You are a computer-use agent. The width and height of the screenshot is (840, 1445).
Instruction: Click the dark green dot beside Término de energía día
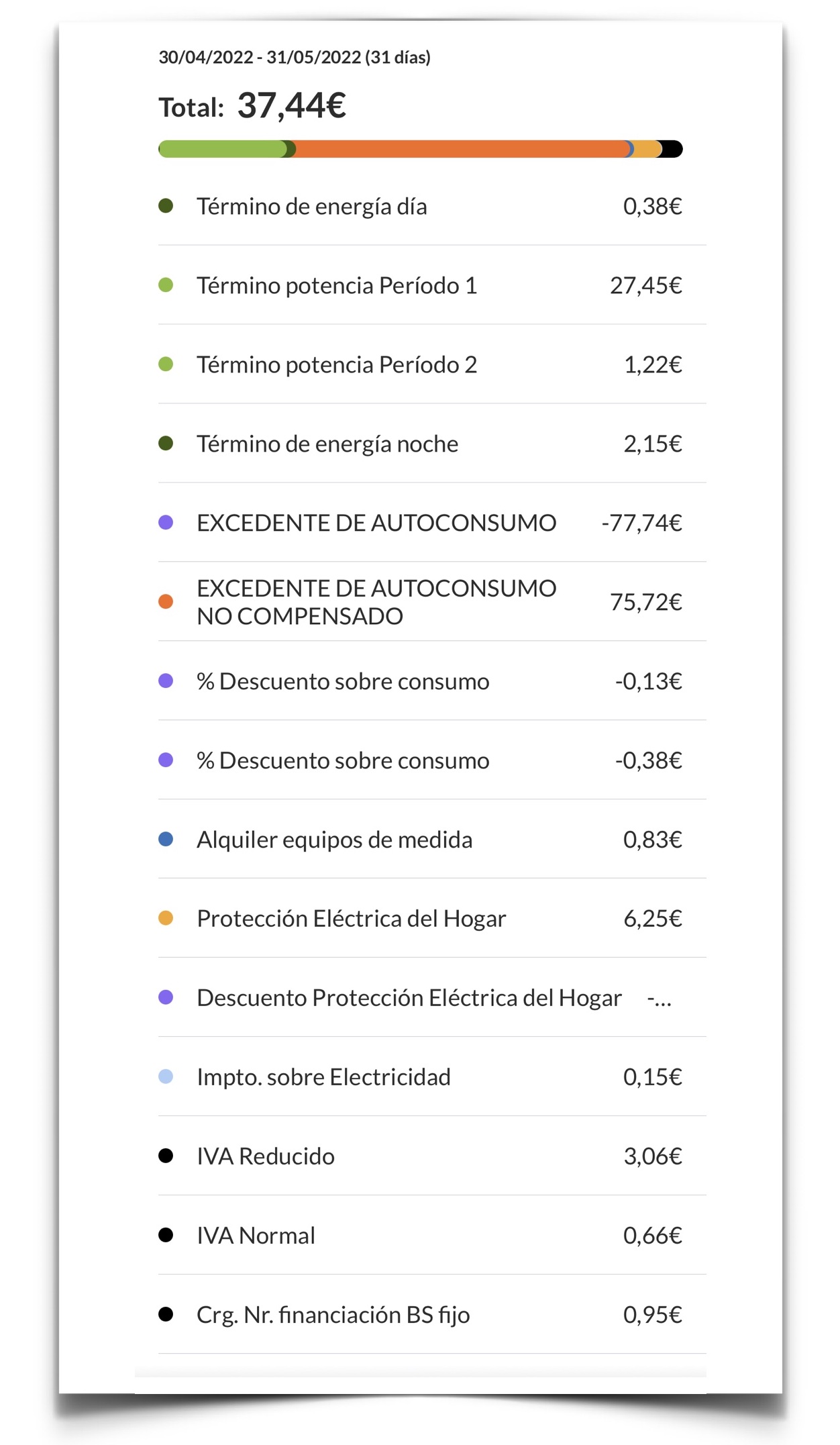tap(166, 206)
